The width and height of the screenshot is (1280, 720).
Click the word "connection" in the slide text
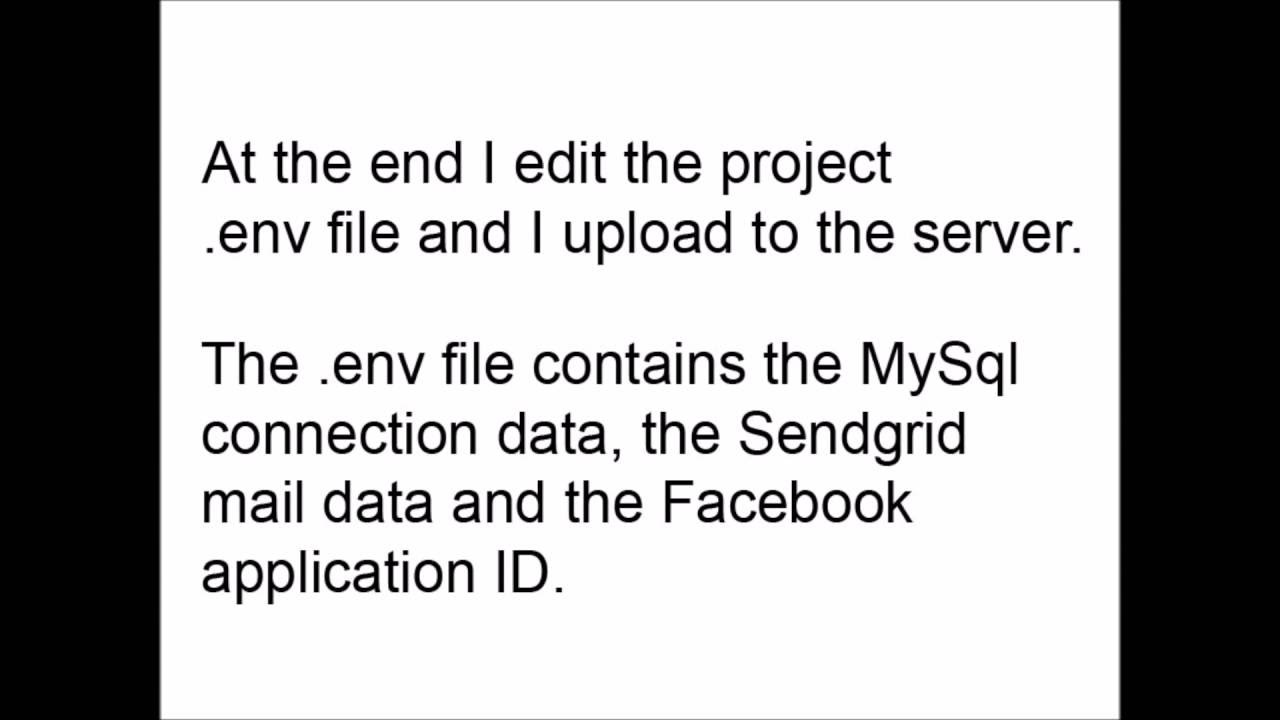point(339,434)
